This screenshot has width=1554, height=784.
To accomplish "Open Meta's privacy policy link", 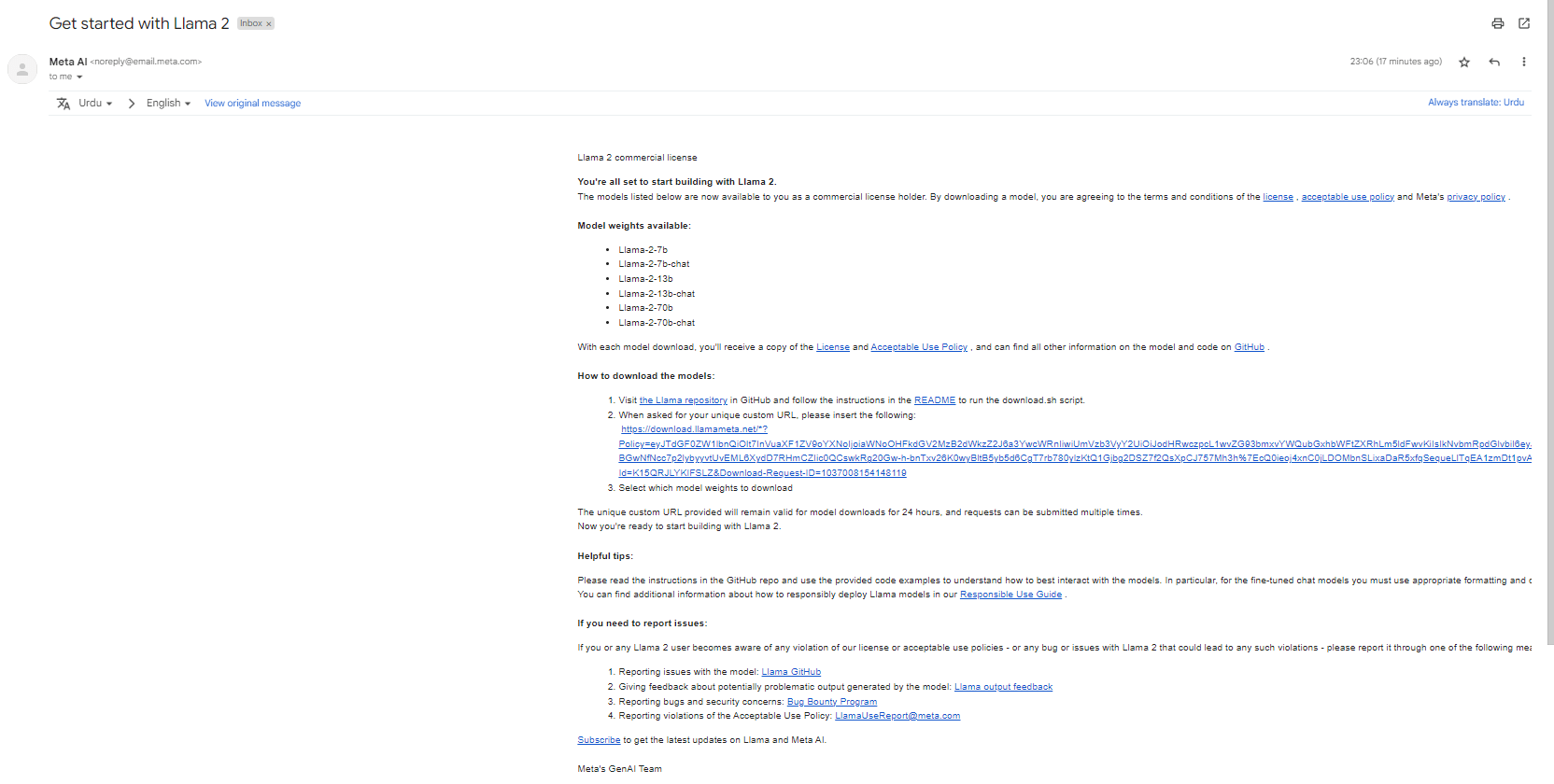I will coord(1476,197).
